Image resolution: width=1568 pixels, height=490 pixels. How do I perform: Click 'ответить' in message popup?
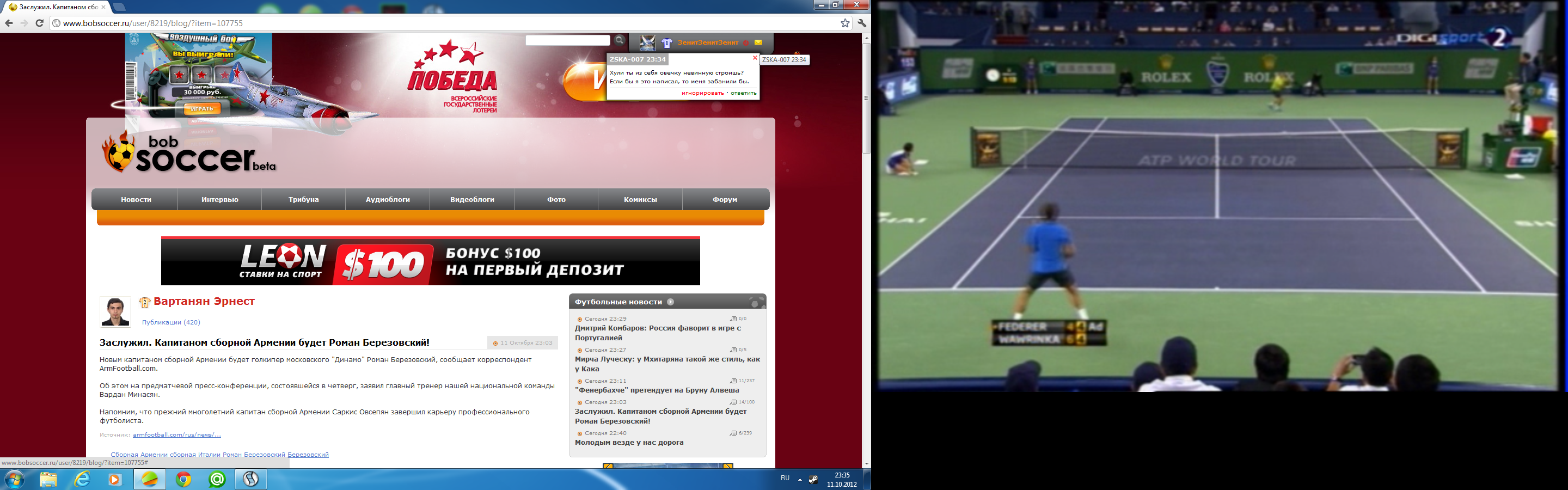click(743, 93)
